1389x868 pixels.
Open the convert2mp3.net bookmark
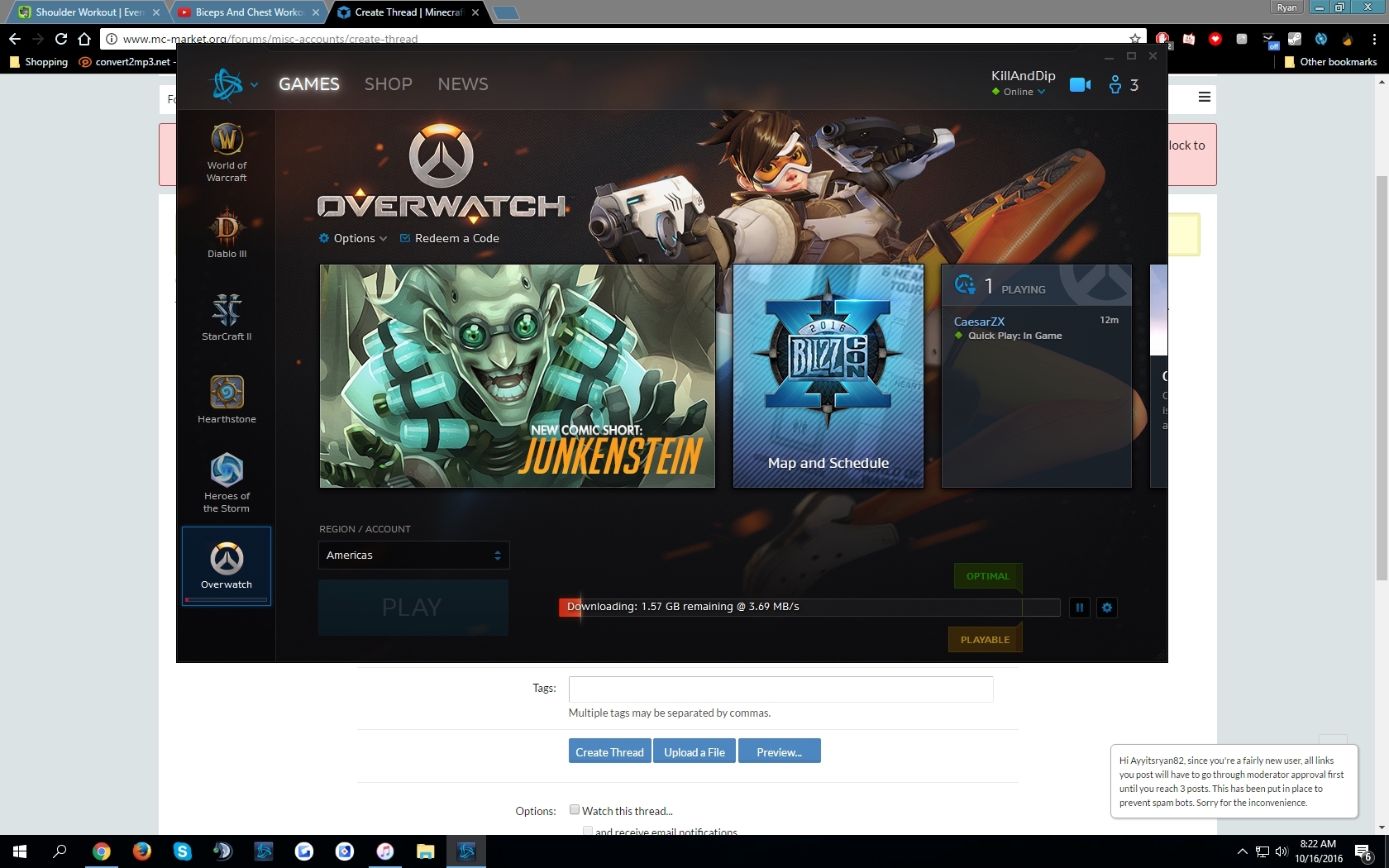pos(126,62)
